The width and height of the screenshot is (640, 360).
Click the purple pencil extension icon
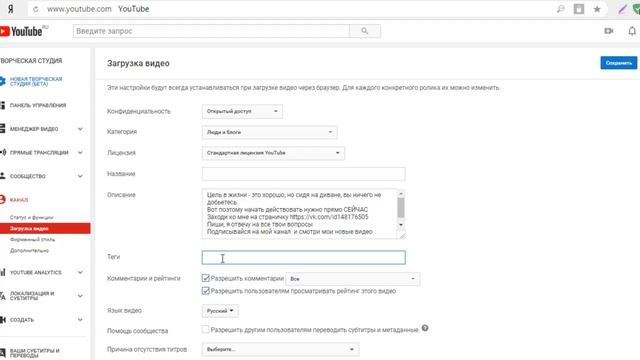pos(622,9)
